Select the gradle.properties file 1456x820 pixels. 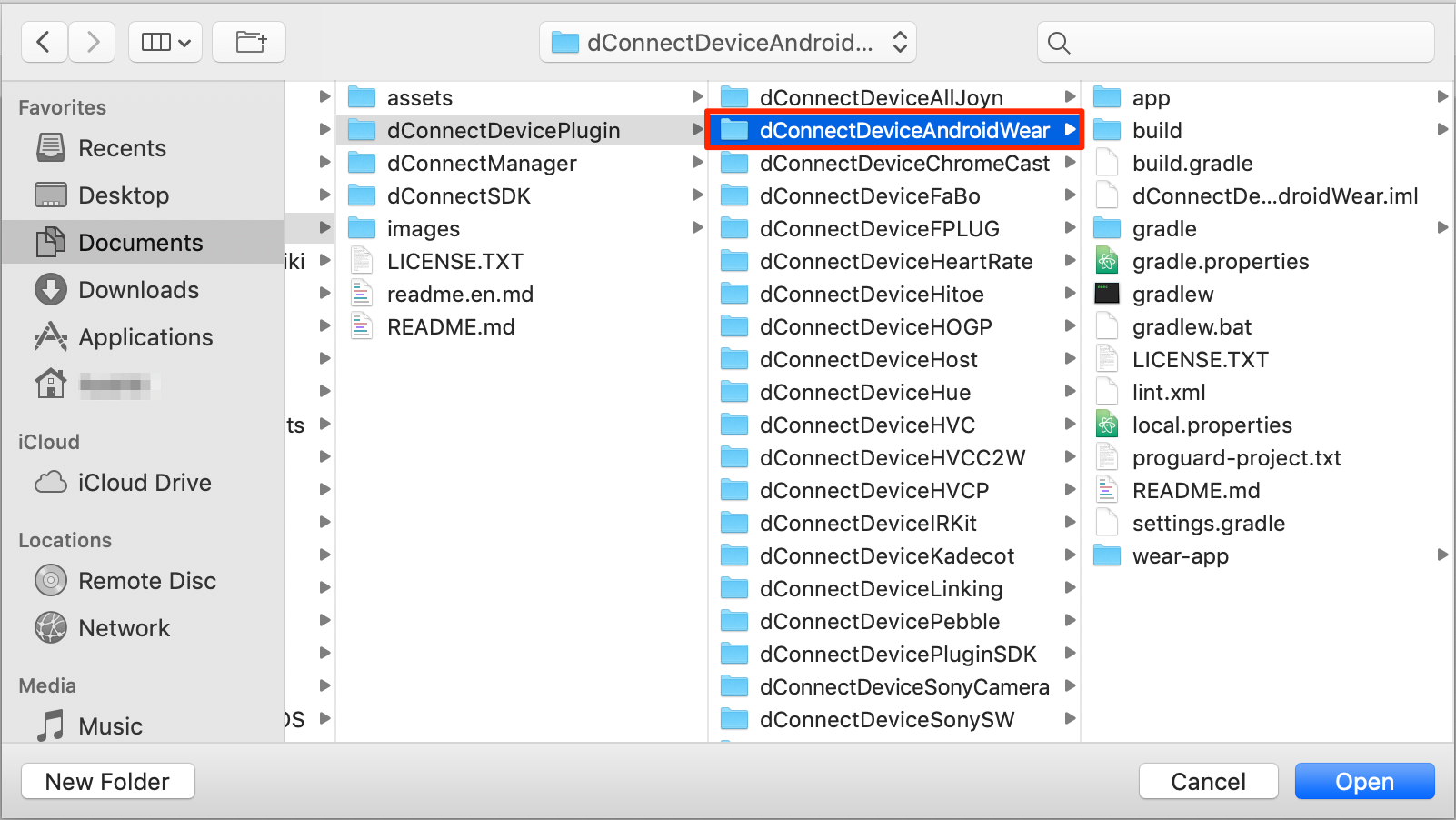click(x=1220, y=262)
